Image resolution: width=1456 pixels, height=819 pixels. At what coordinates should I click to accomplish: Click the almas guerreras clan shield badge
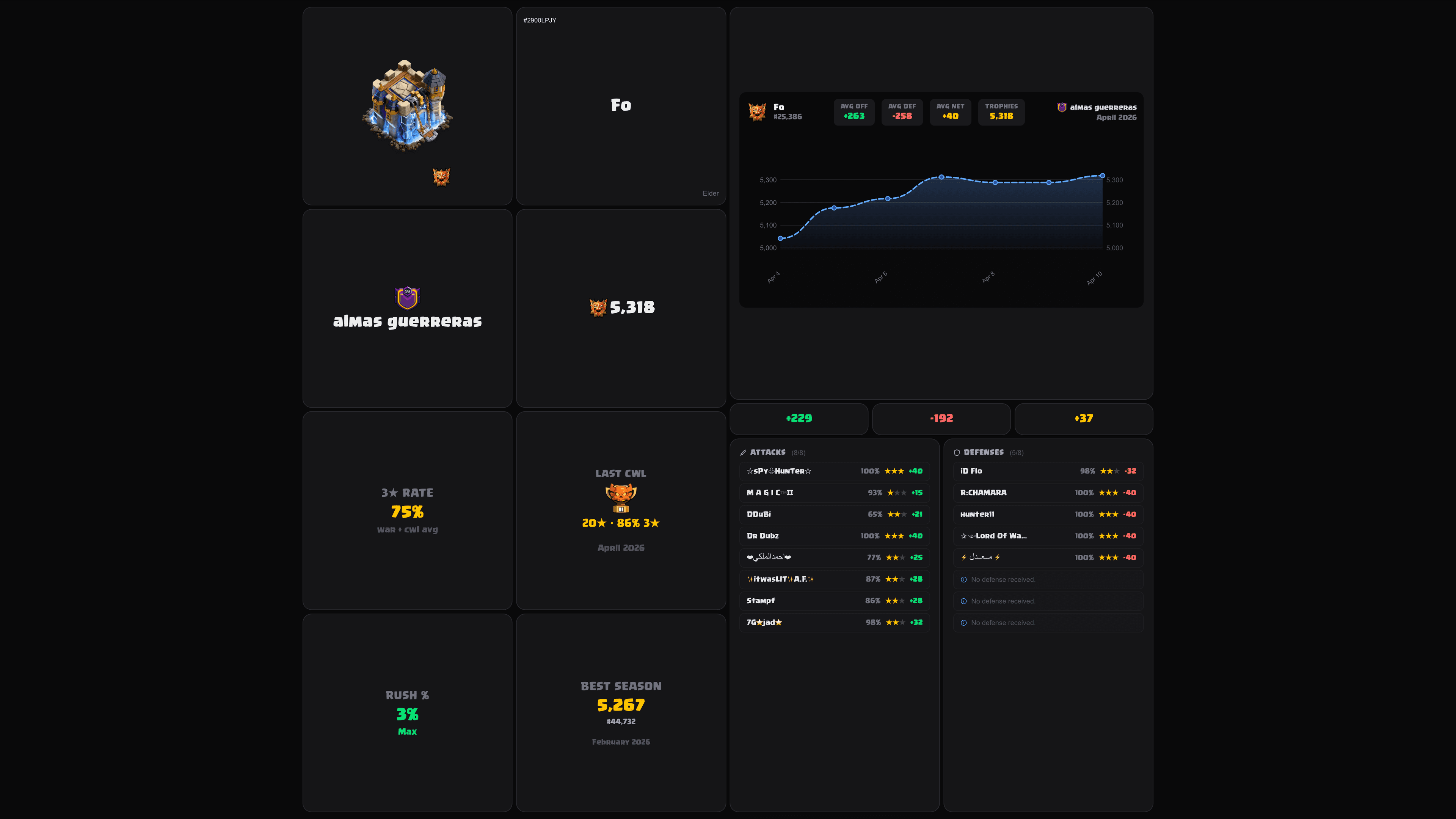(x=407, y=298)
